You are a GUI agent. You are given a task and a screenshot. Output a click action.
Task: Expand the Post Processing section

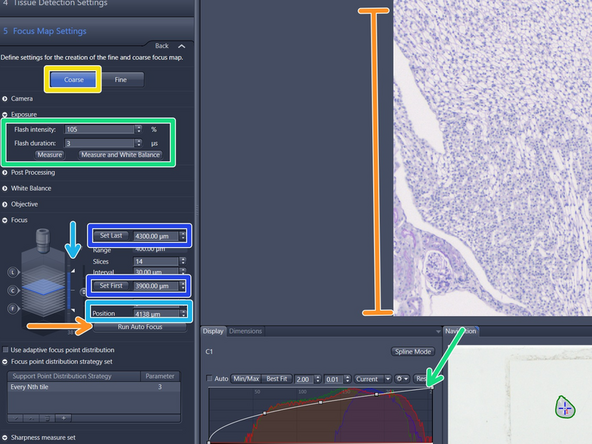pyautogui.click(x=5, y=173)
